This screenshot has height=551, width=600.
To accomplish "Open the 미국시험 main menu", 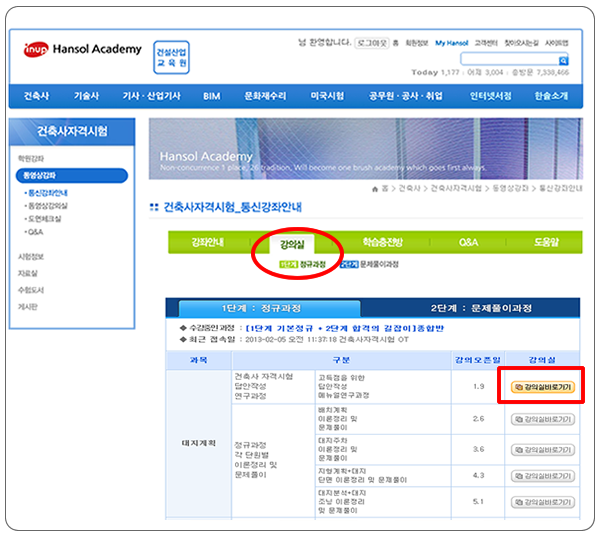I will [x=327, y=96].
